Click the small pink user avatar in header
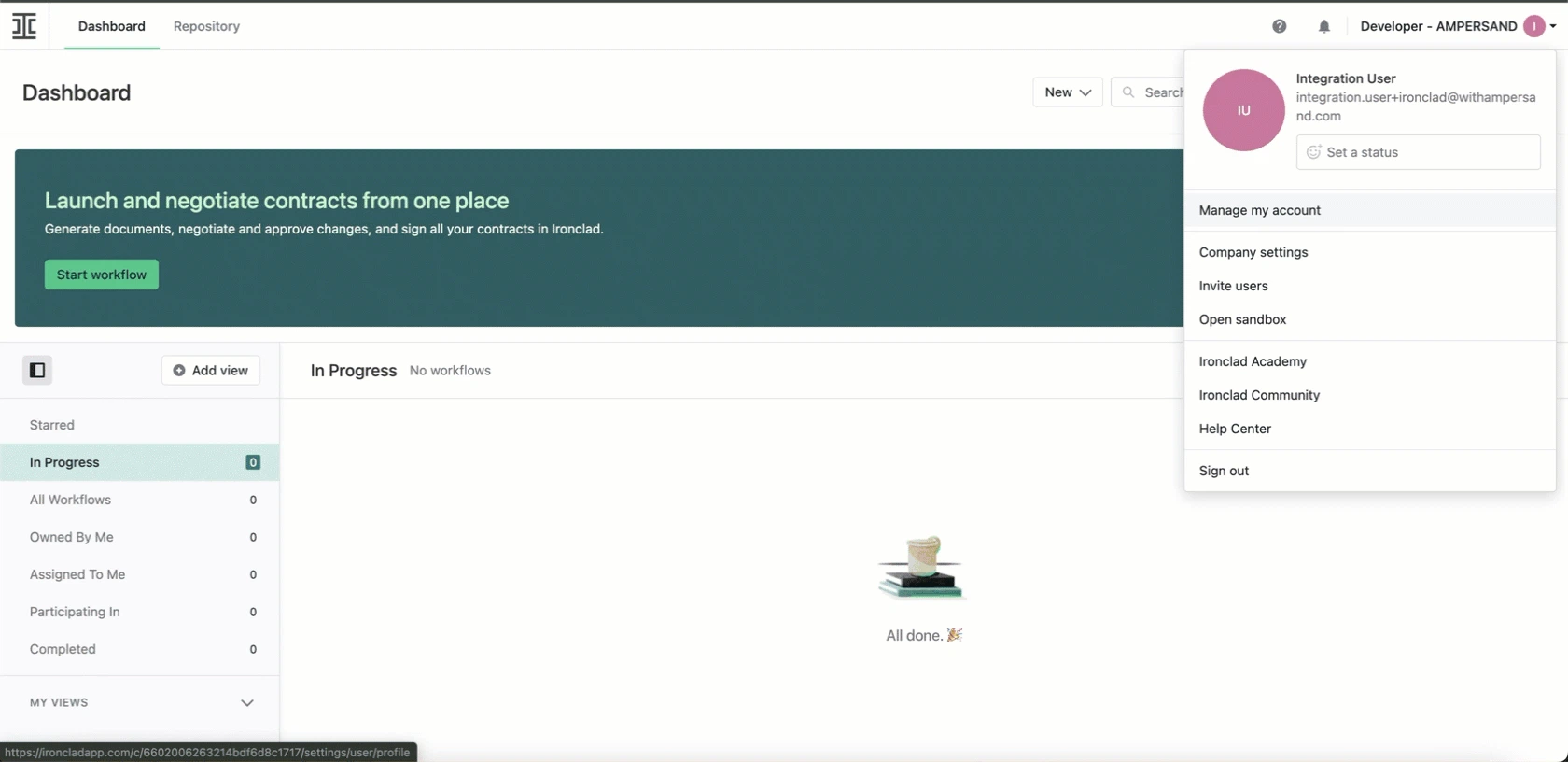 [x=1533, y=26]
